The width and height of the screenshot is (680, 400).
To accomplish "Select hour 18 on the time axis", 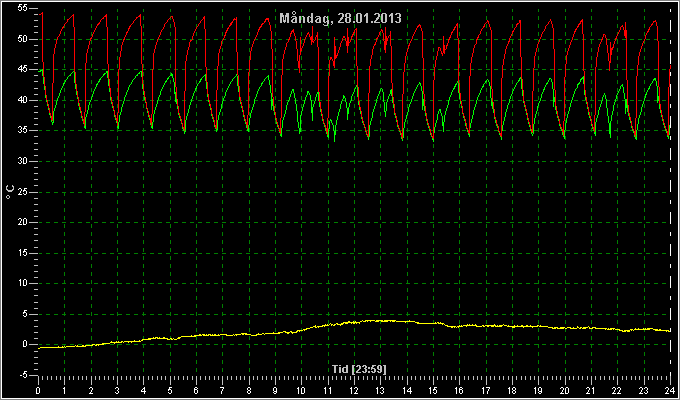I will tap(512, 391).
